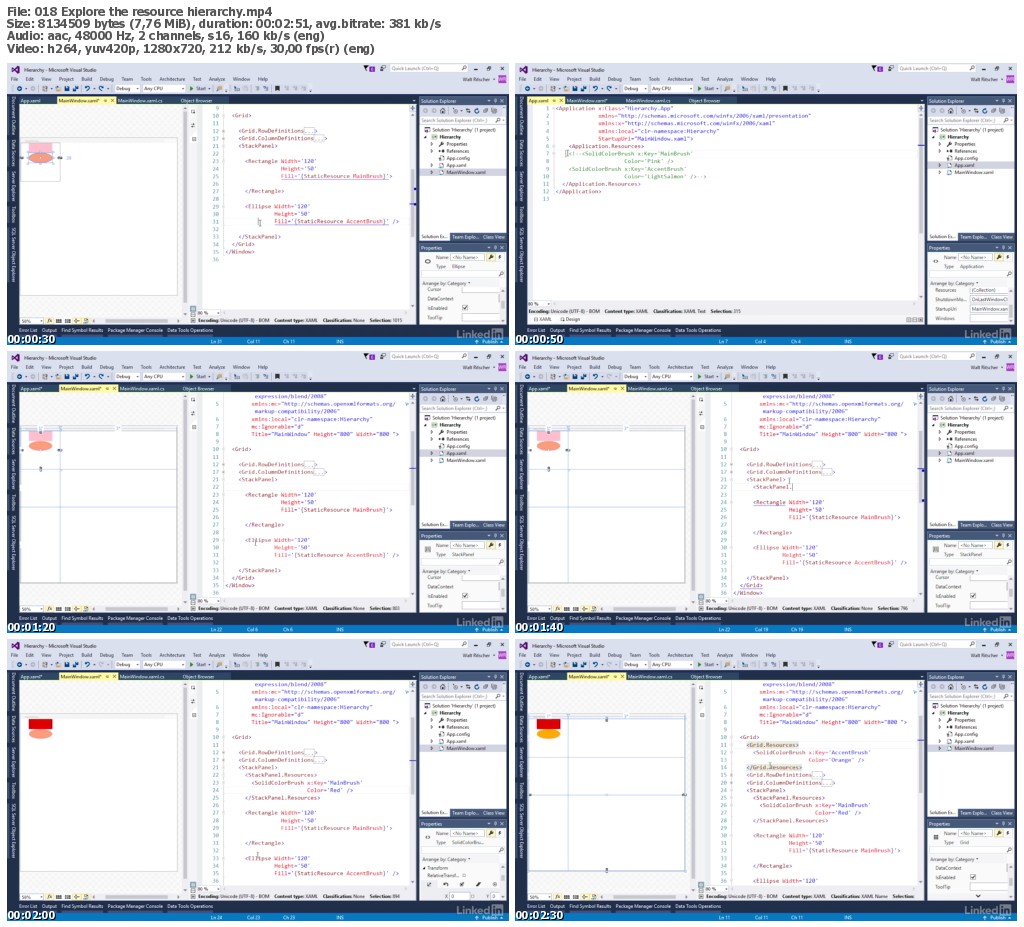Open Architecture menu in the 00:00:50 frame
This screenshot has width=1024, height=927.
coord(680,79)
